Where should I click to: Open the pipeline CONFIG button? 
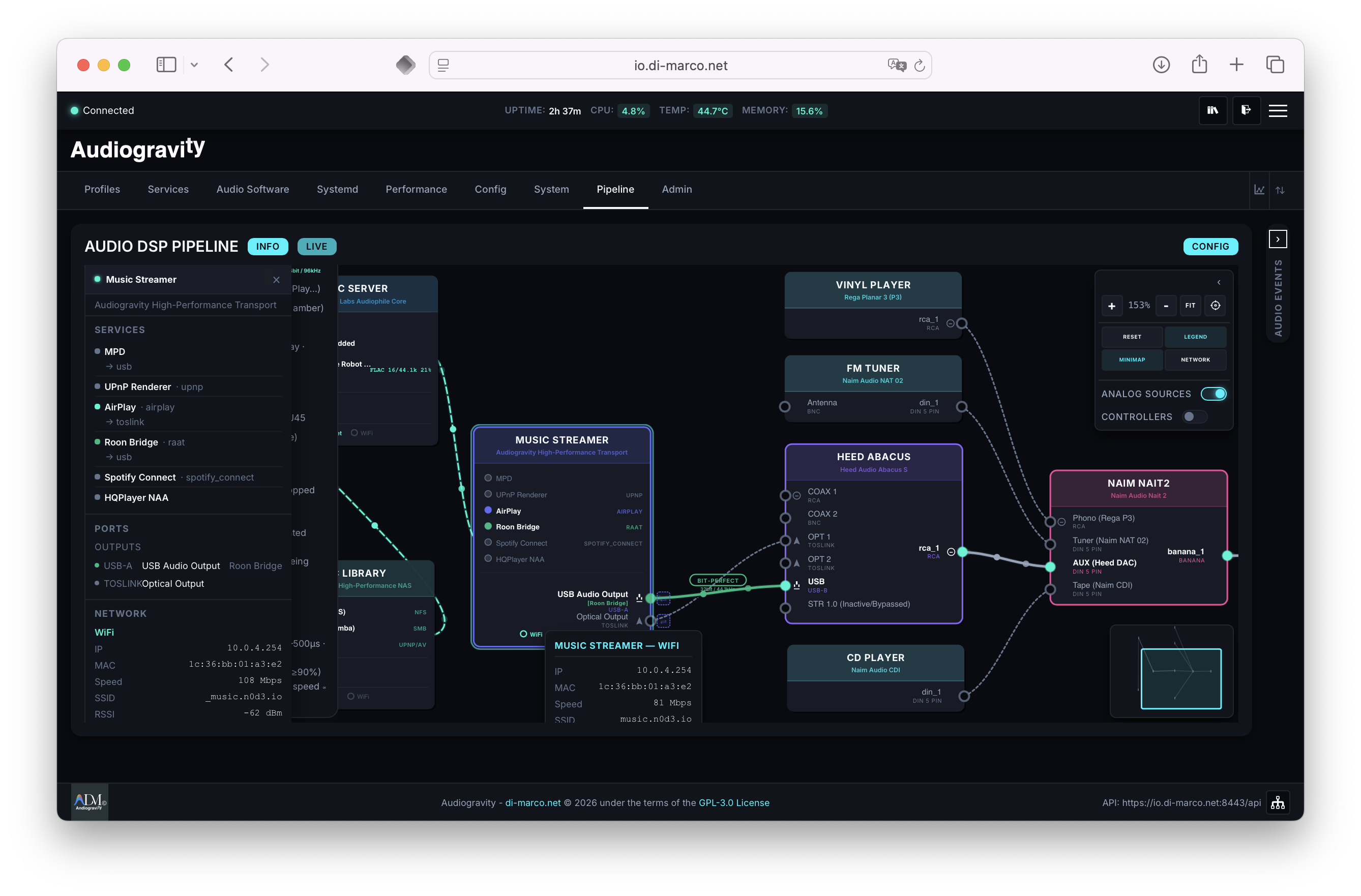1210,247
